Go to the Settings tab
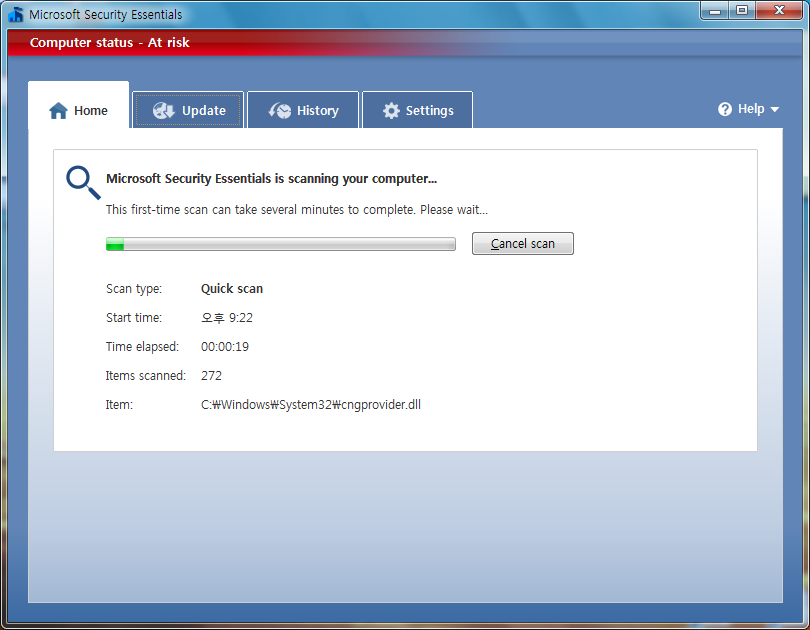Viewport: 810px width, 630px height. tap(417, 110)
